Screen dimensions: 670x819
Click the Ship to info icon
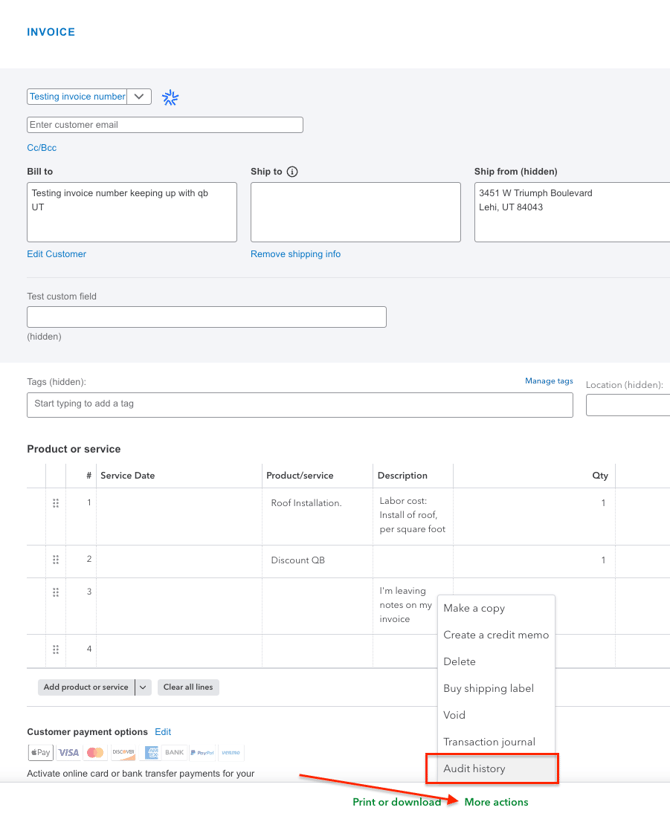point(292,172)
